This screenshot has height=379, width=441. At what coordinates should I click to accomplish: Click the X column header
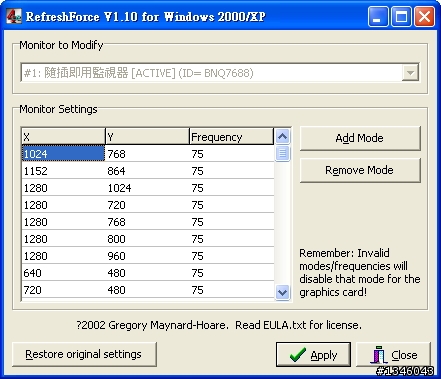(63, 136)
